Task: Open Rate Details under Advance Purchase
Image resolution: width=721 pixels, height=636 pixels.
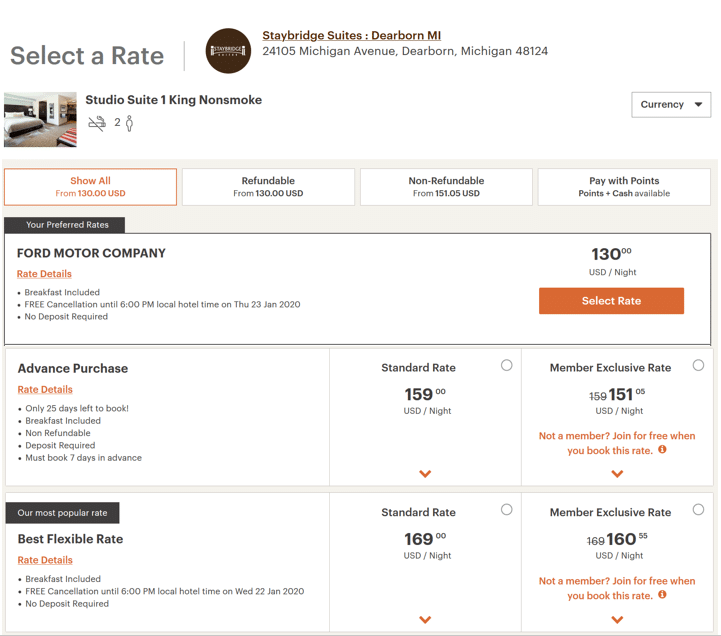Action: click(x=45, y=390)
